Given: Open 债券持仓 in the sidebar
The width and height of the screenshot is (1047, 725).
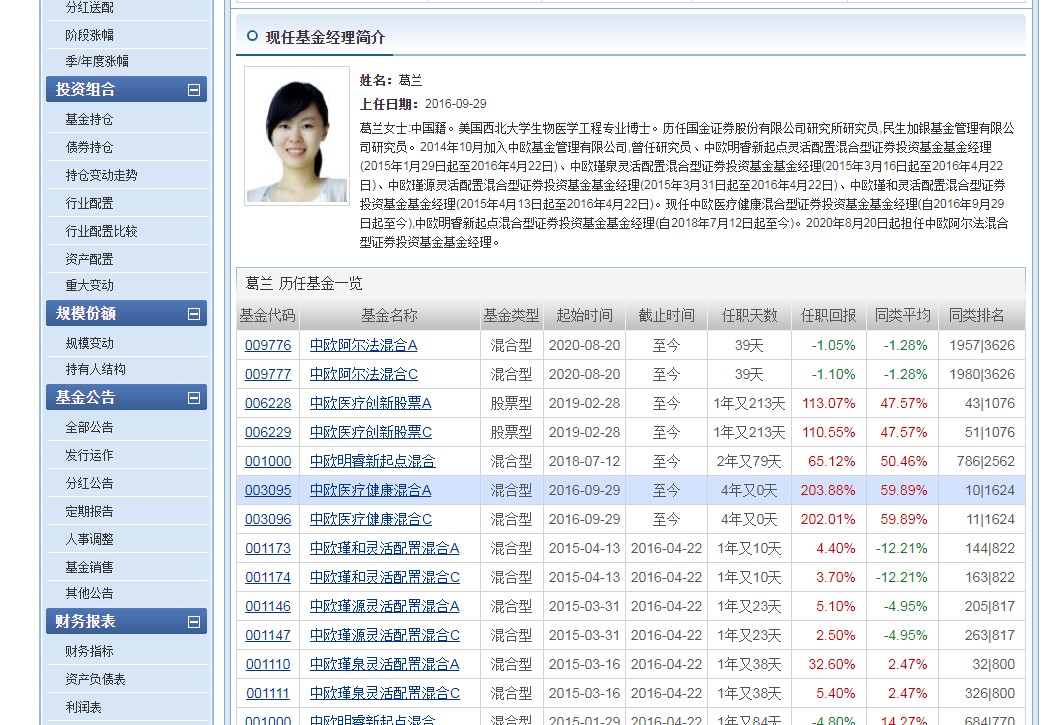Looking at the screenshot, I should (89, 148).
